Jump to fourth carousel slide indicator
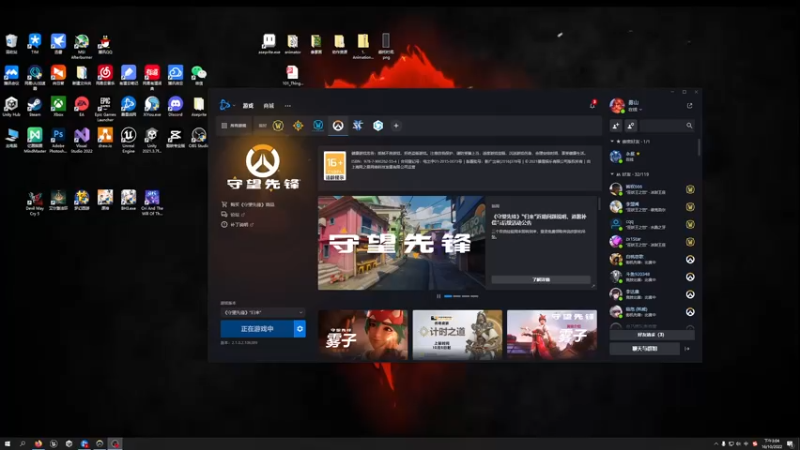Screen dimensions: 800x450 pyautogui.click(x=474, y=296)
